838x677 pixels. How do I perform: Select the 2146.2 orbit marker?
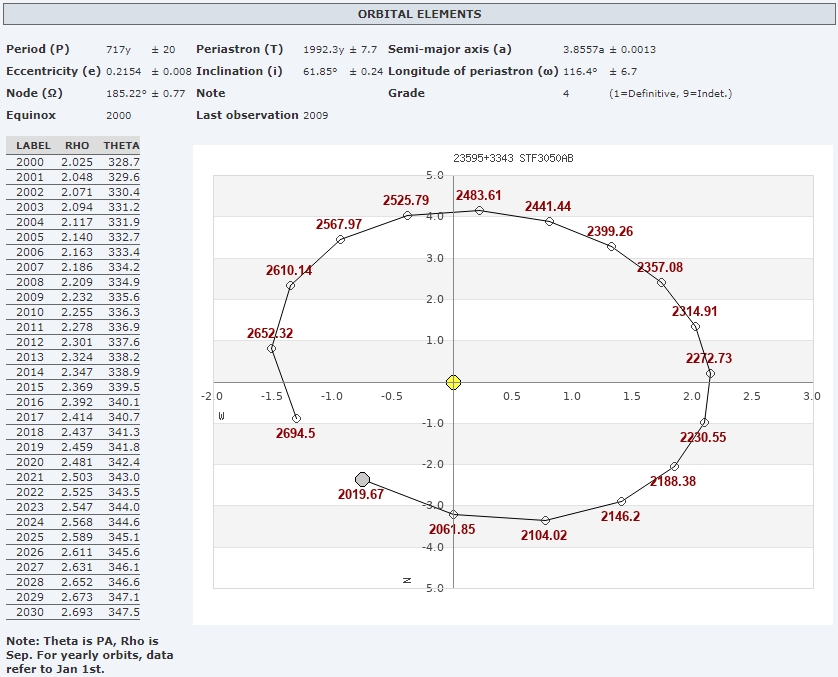(x=621, y=501)
